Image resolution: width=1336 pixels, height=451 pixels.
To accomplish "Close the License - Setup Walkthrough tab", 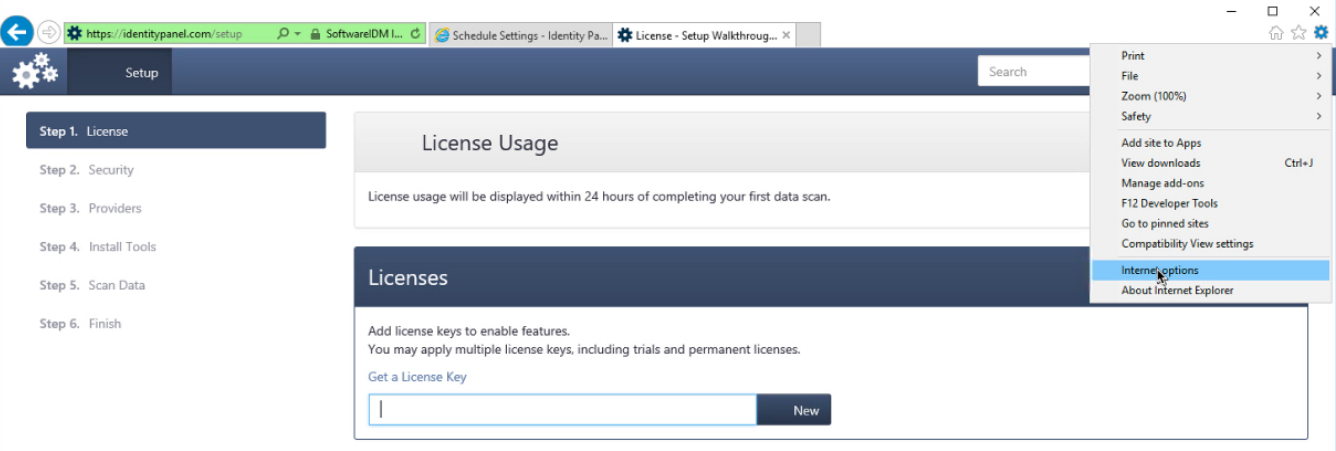I will click(x=787, y=35).
